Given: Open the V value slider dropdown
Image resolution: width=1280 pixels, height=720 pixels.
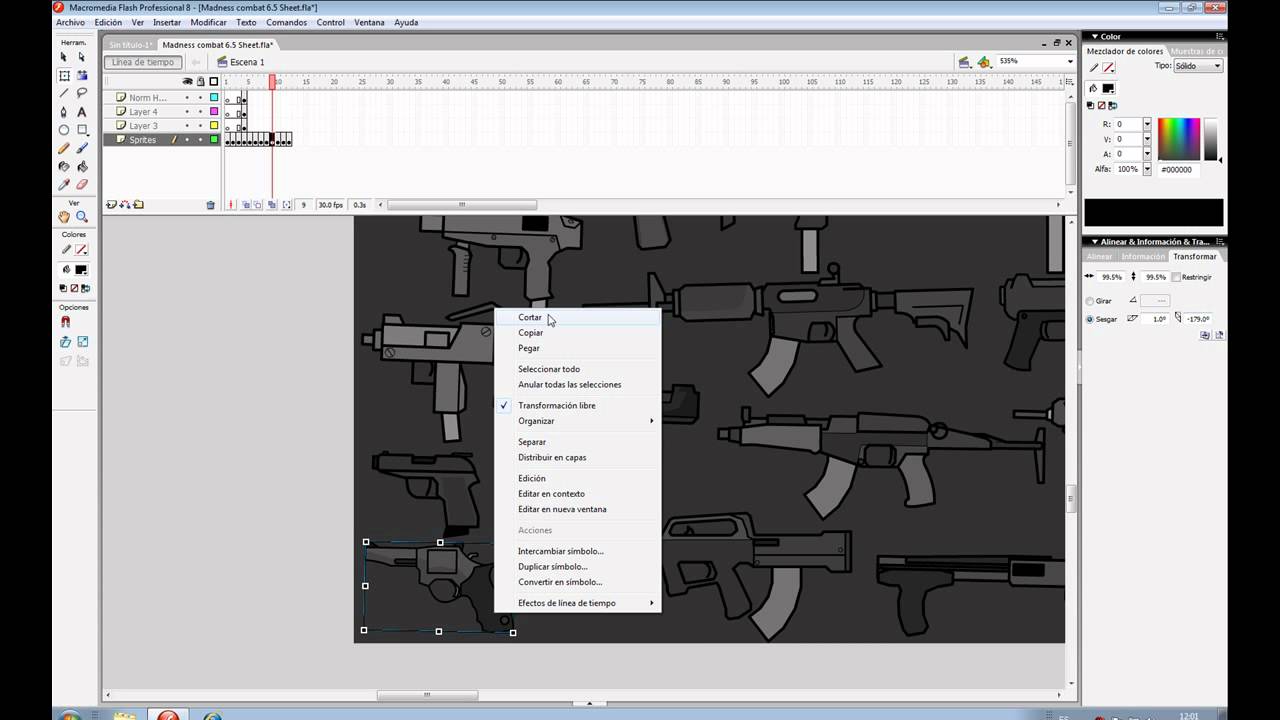Looking at the screenshot, I should (x=1147, y=139).
